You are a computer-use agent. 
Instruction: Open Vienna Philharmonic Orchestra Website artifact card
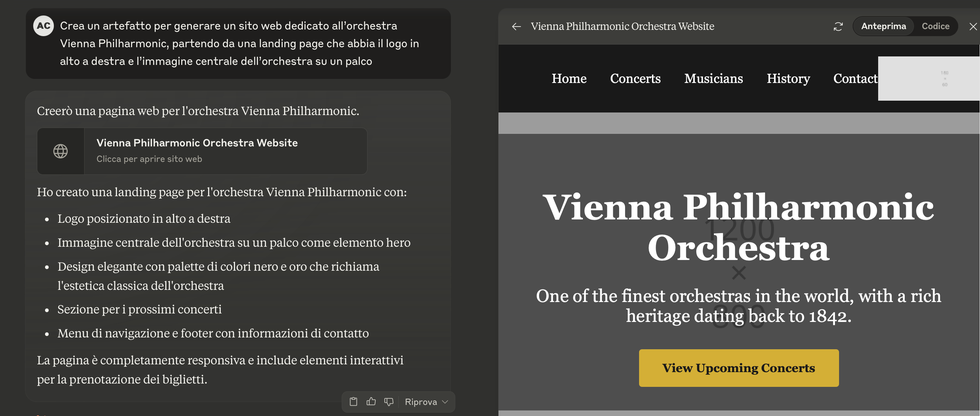(x=202, y=151)
